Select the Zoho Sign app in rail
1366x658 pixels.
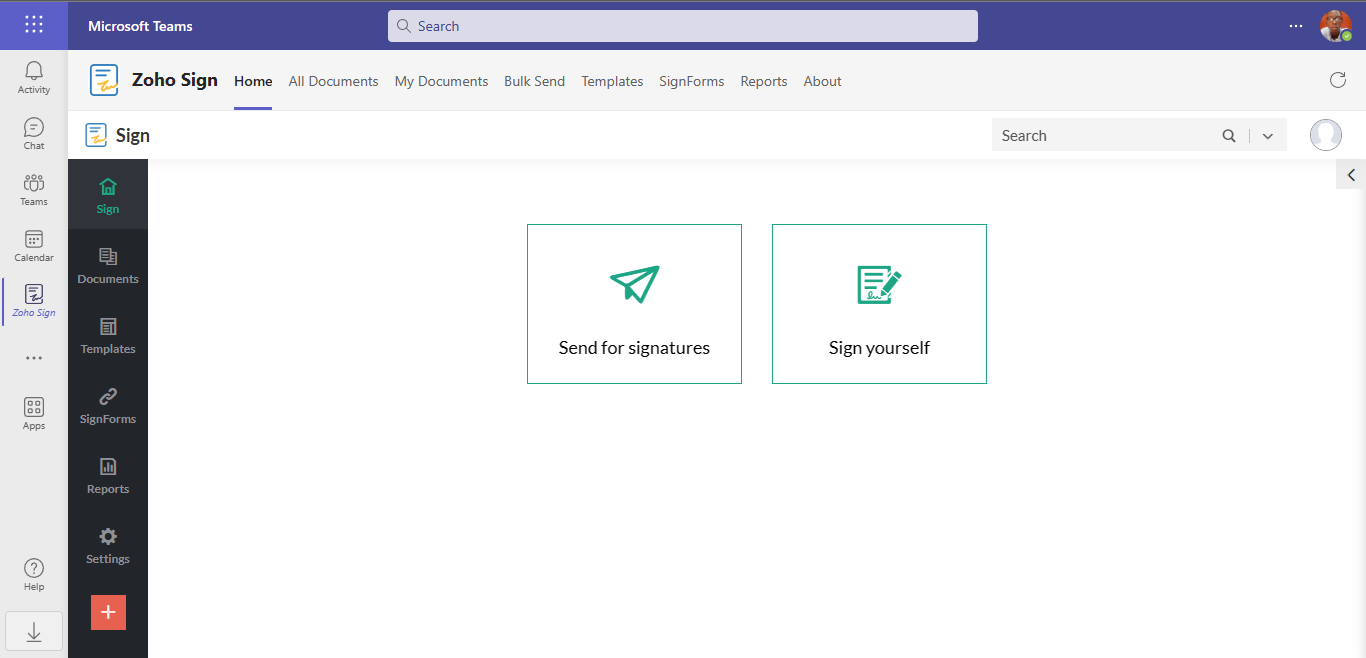click(34, 301)
